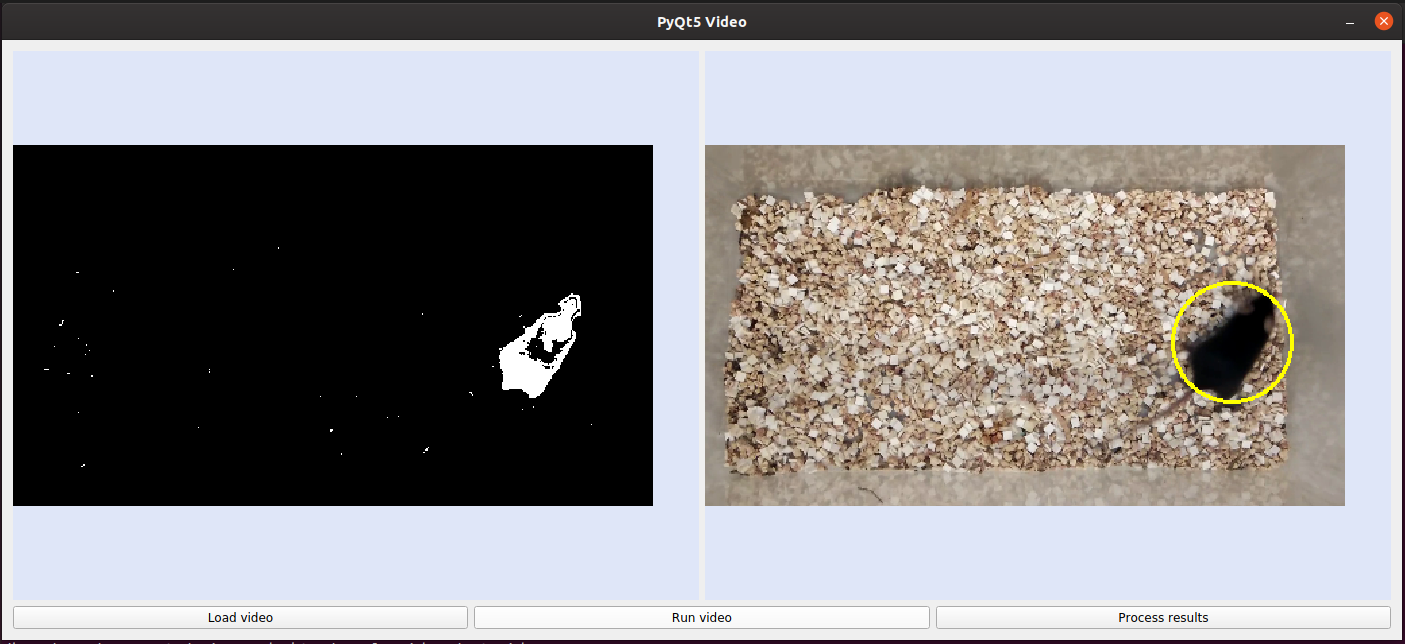Close the PyQt5 Video window
Viewport: 1405px width, 644px height.
[x=1383, y=21]
